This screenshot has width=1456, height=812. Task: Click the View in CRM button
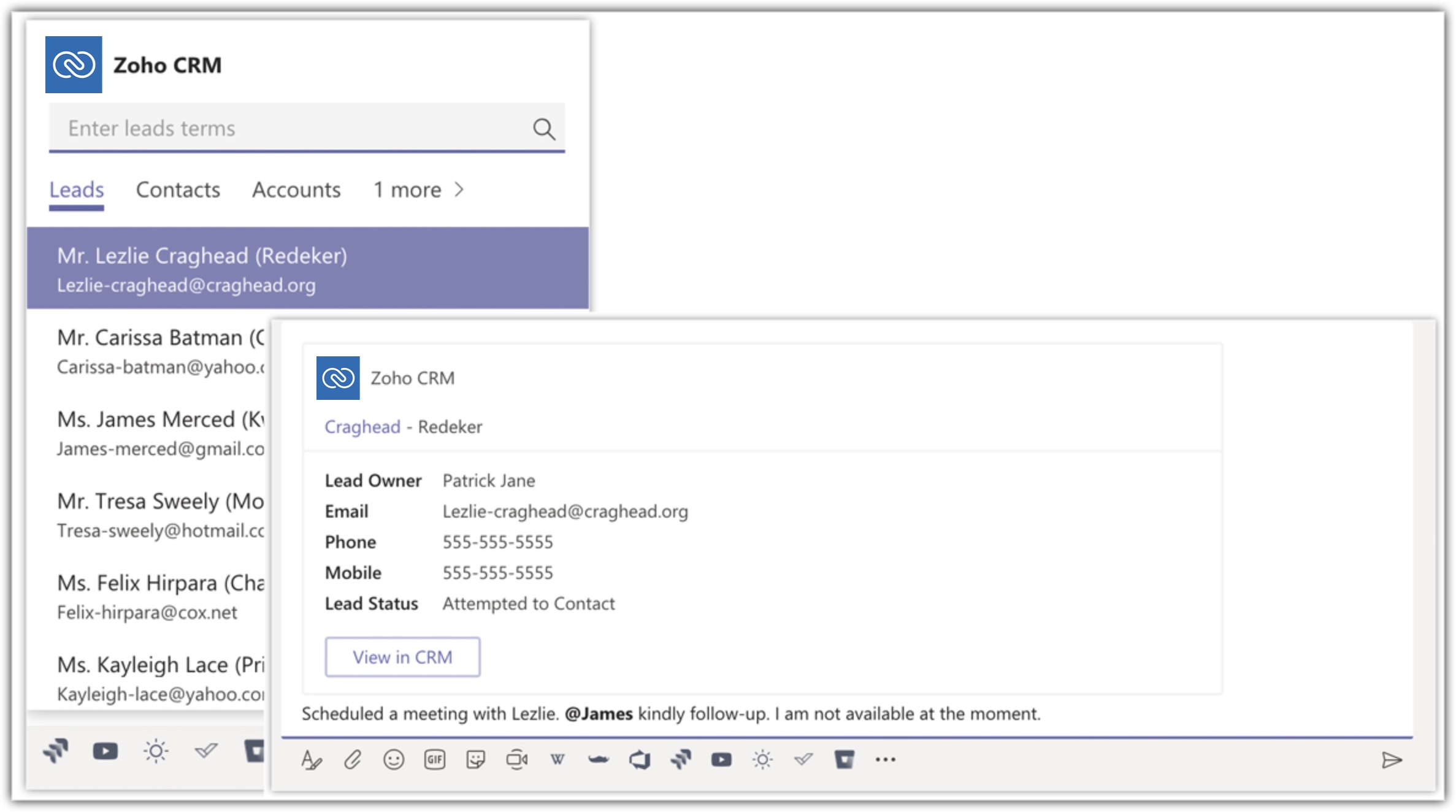coord(402,657)
